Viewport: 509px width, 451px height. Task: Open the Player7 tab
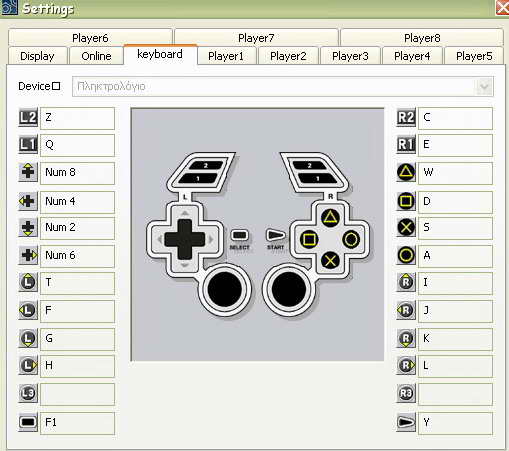[256, 37]
